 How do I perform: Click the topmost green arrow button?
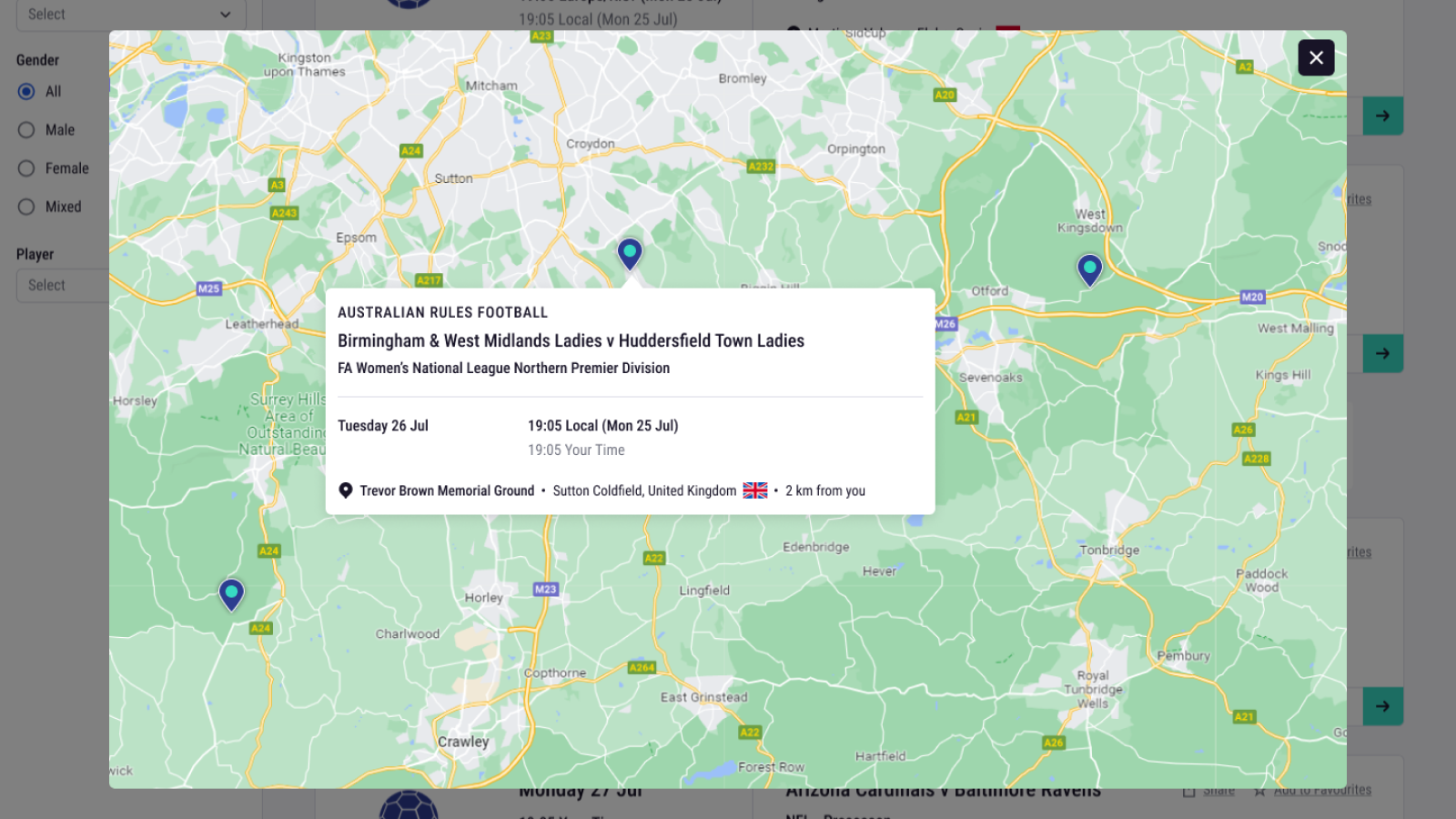(1382, 116)
